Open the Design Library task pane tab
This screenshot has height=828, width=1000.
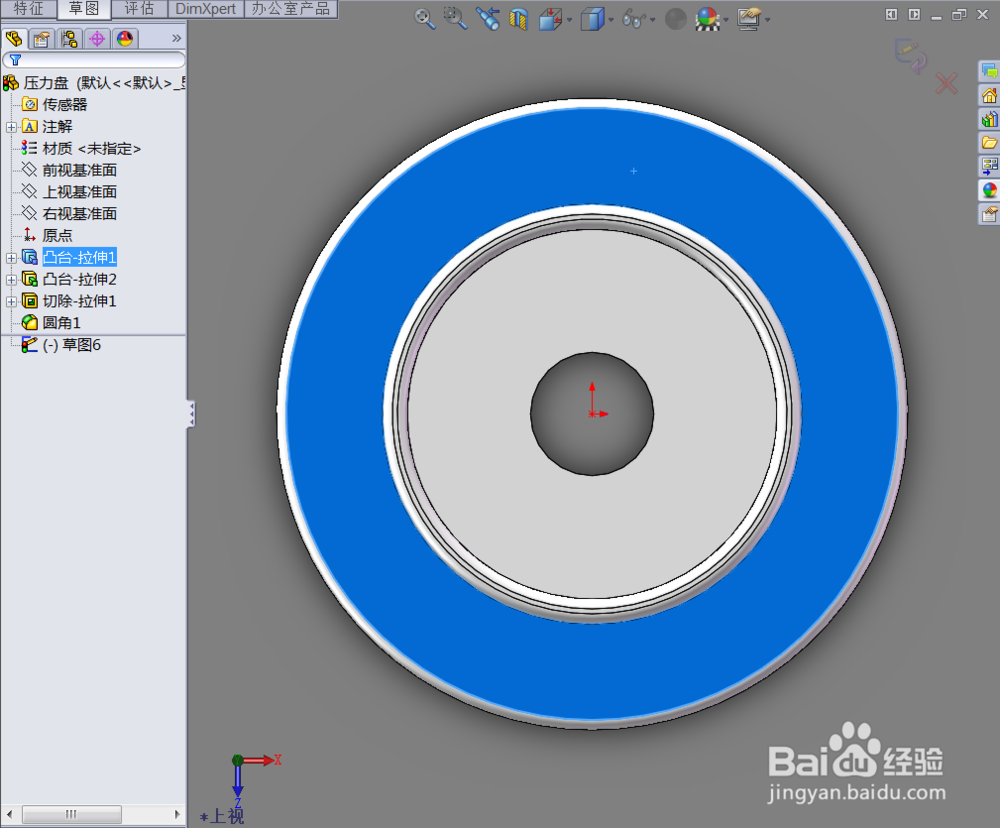tap(989, 119)
